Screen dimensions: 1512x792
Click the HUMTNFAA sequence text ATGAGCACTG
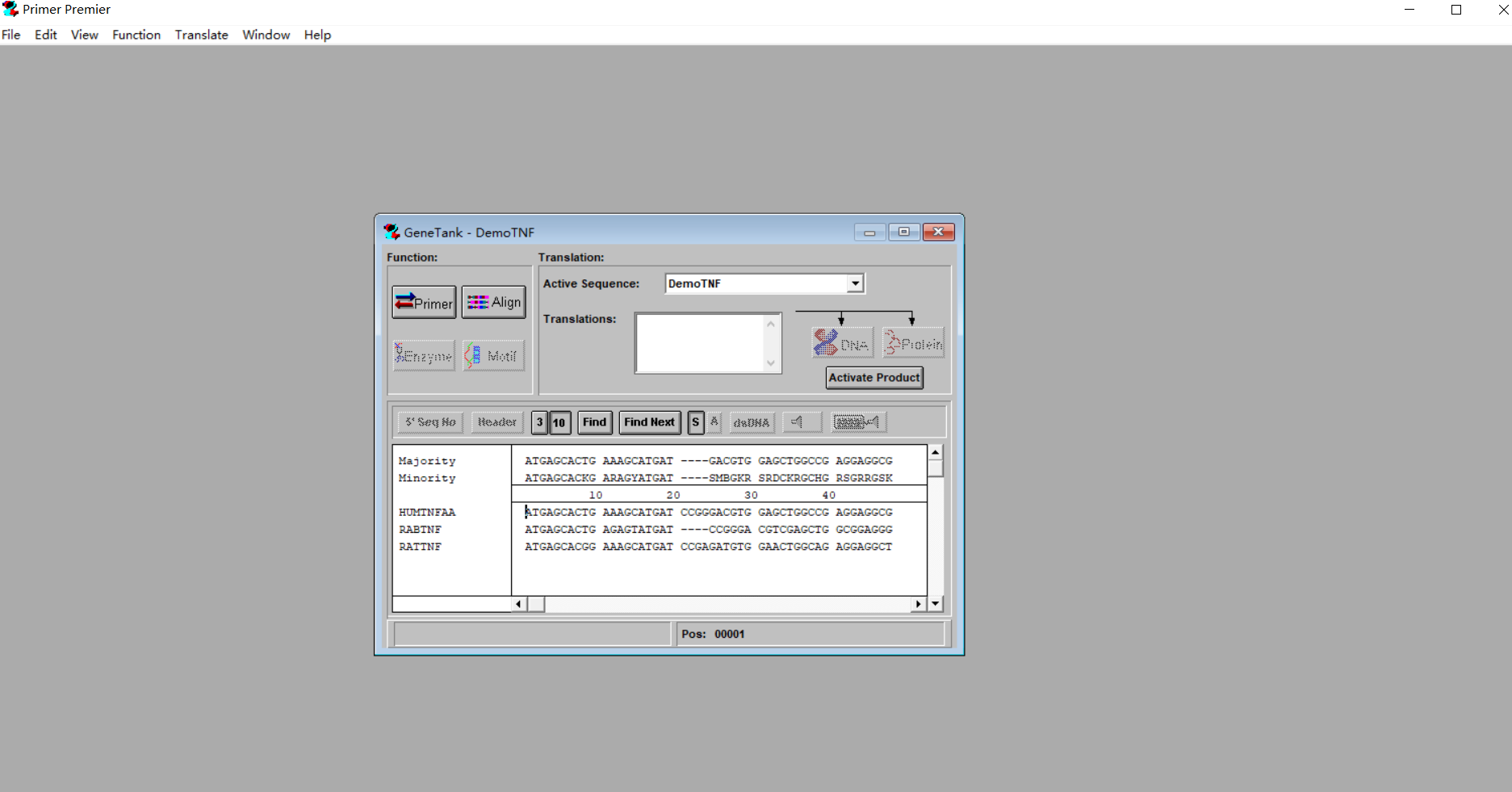click(x=560, y=513)
